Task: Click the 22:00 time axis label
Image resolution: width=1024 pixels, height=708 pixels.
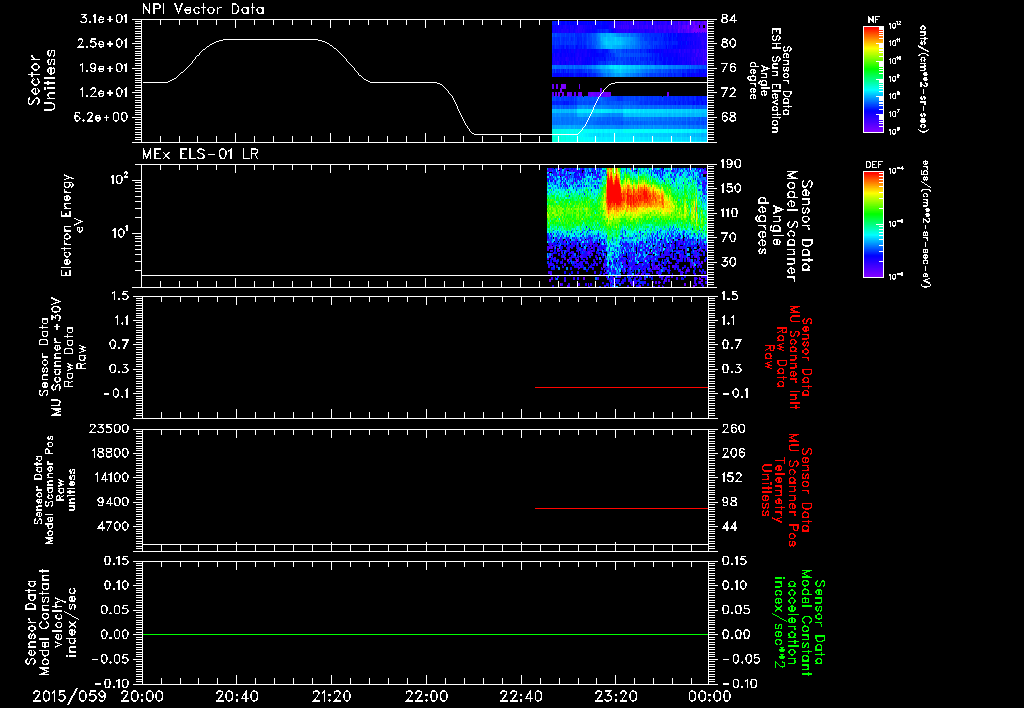Action: point(426,696)
